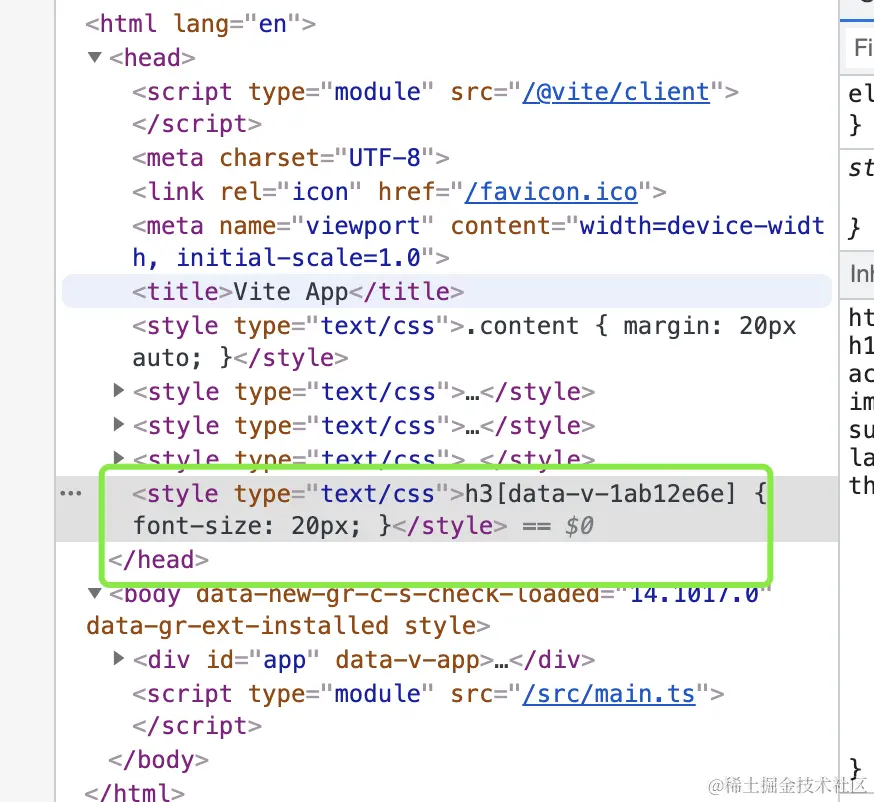Click the "initial-scale=1.0" attribute value
874x802 pixels.
298,259
